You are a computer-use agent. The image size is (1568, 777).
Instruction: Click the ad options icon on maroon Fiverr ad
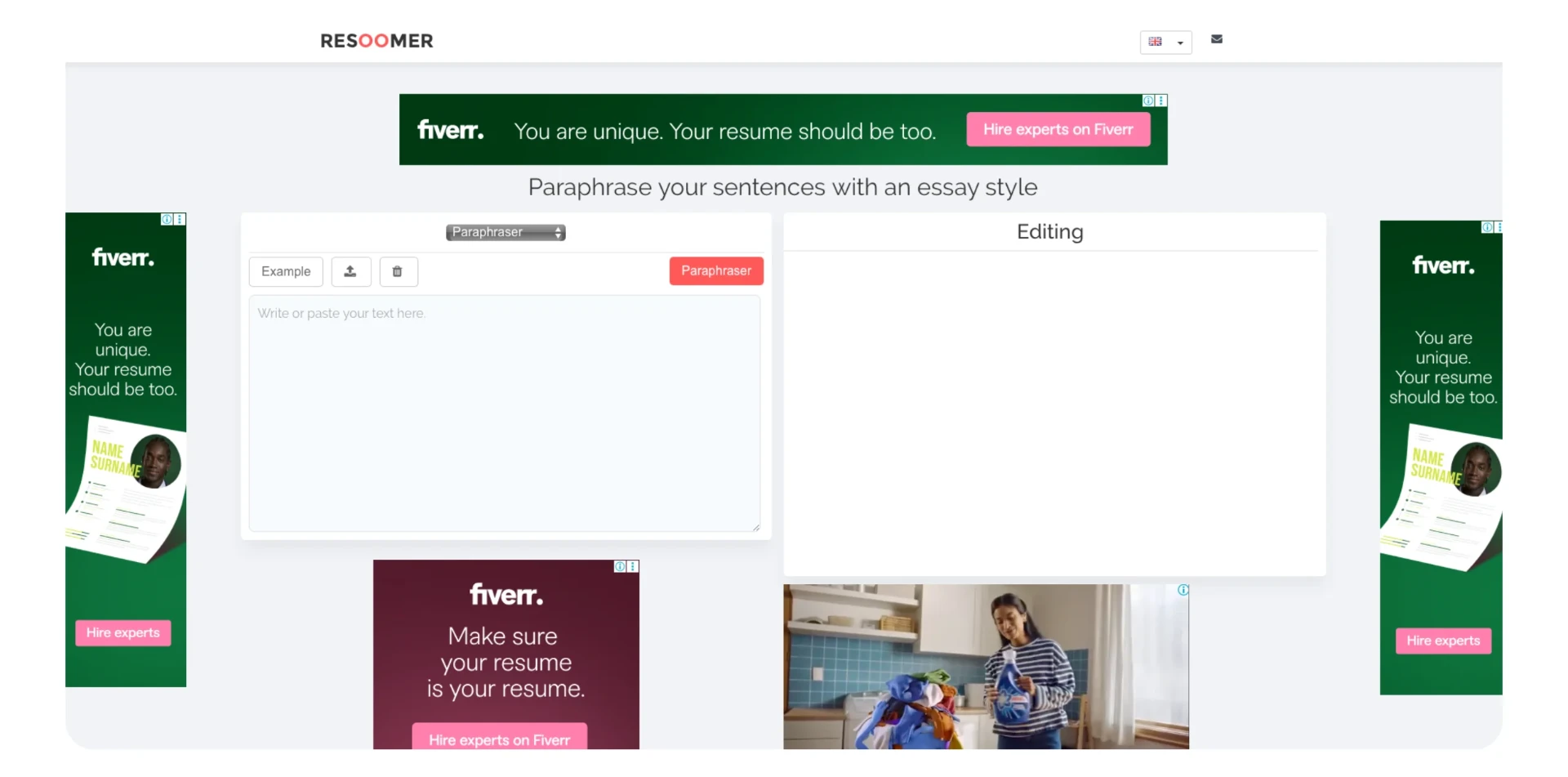coord(633,566)
